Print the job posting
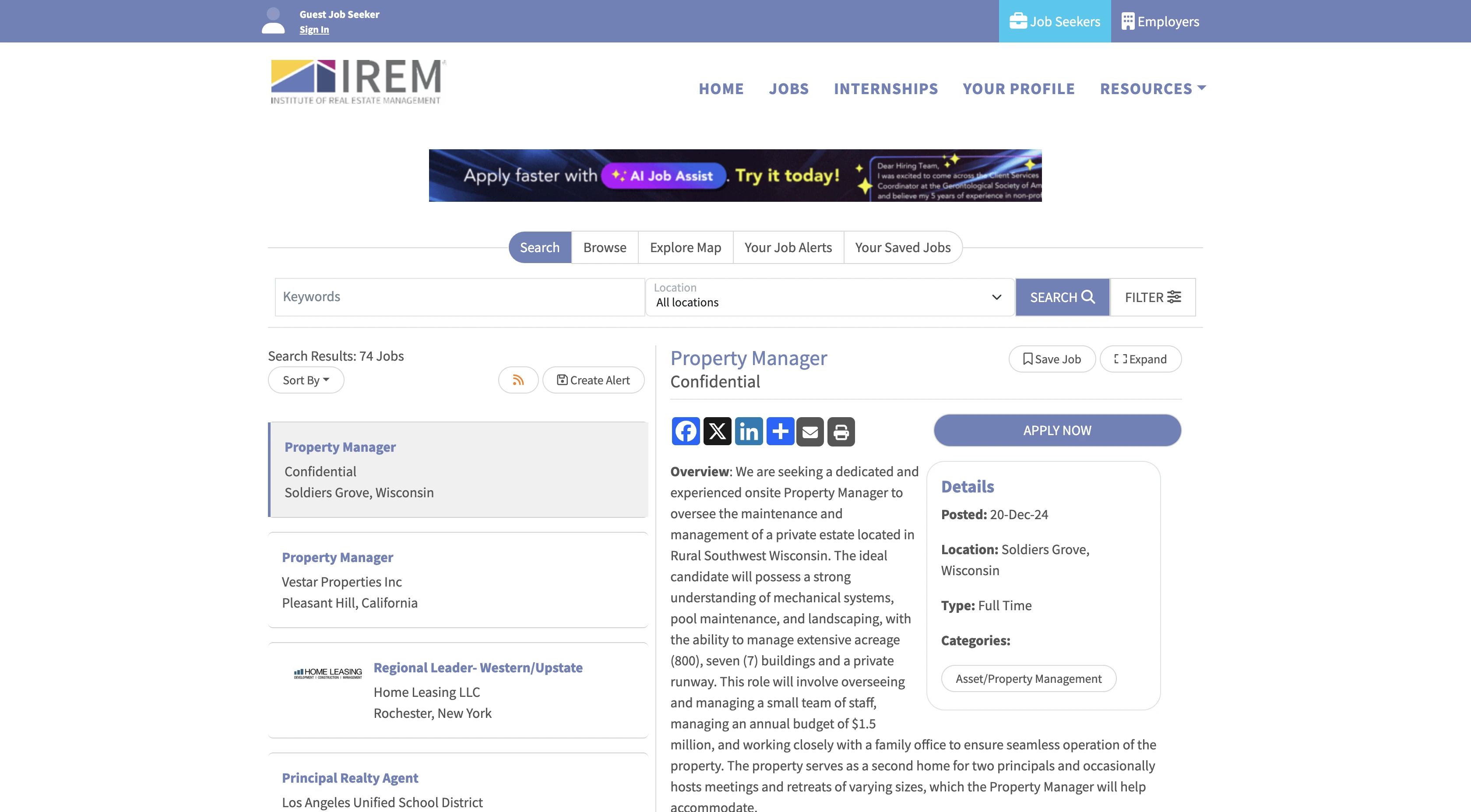 841,431
